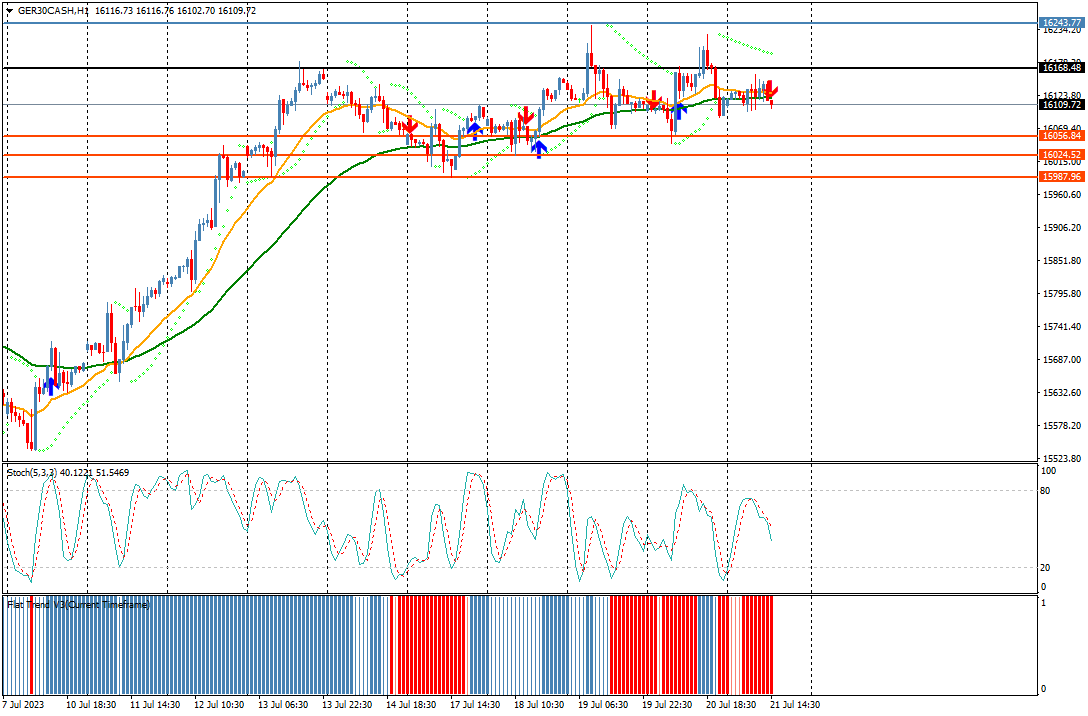Click the GER30CASH,H1 symbol title
Screen dimensions: 1088x716
tap(53, 11)
